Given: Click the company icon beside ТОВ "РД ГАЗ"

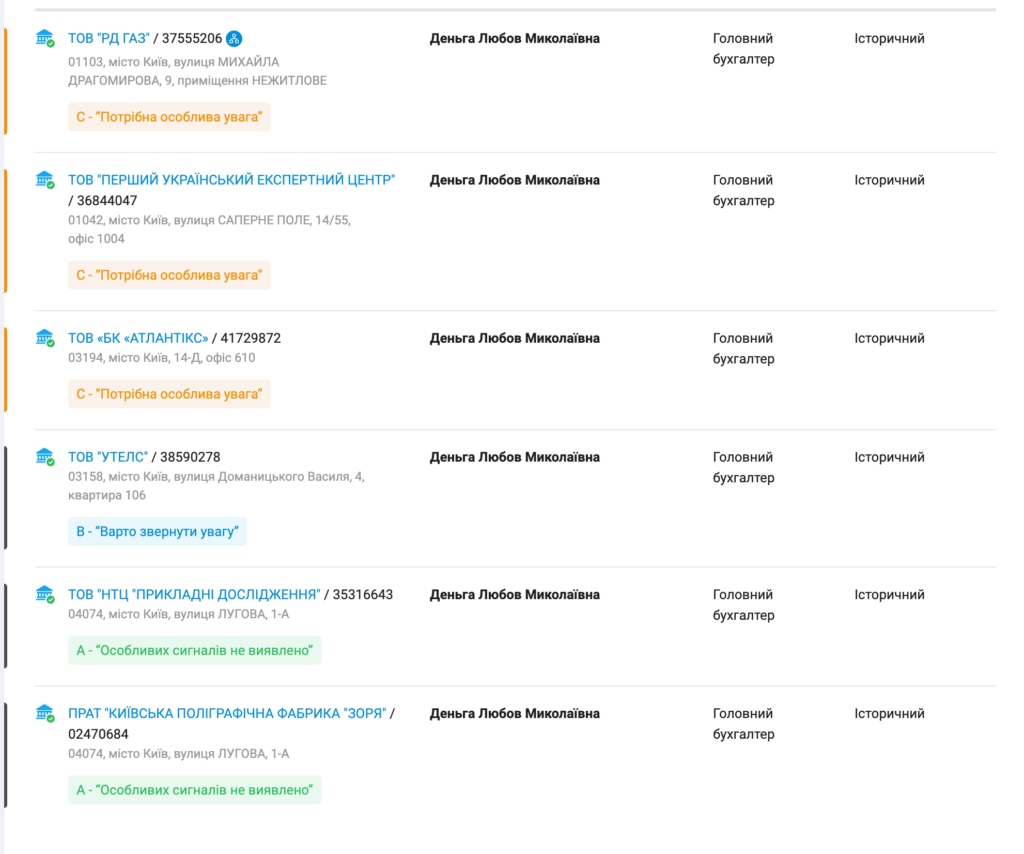Looking at the screenshot, I should tap(45, 39).
